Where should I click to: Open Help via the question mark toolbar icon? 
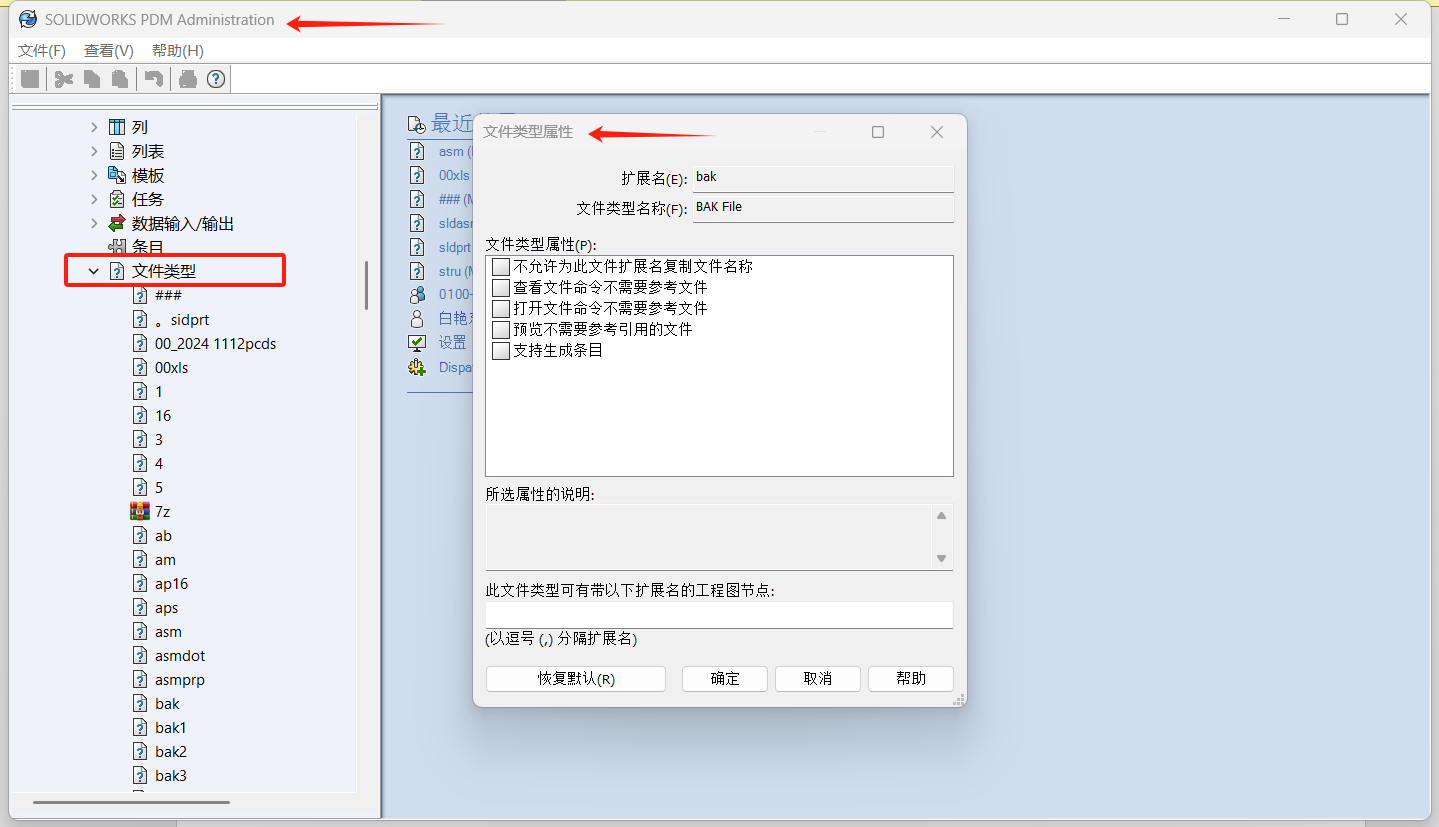216,79
